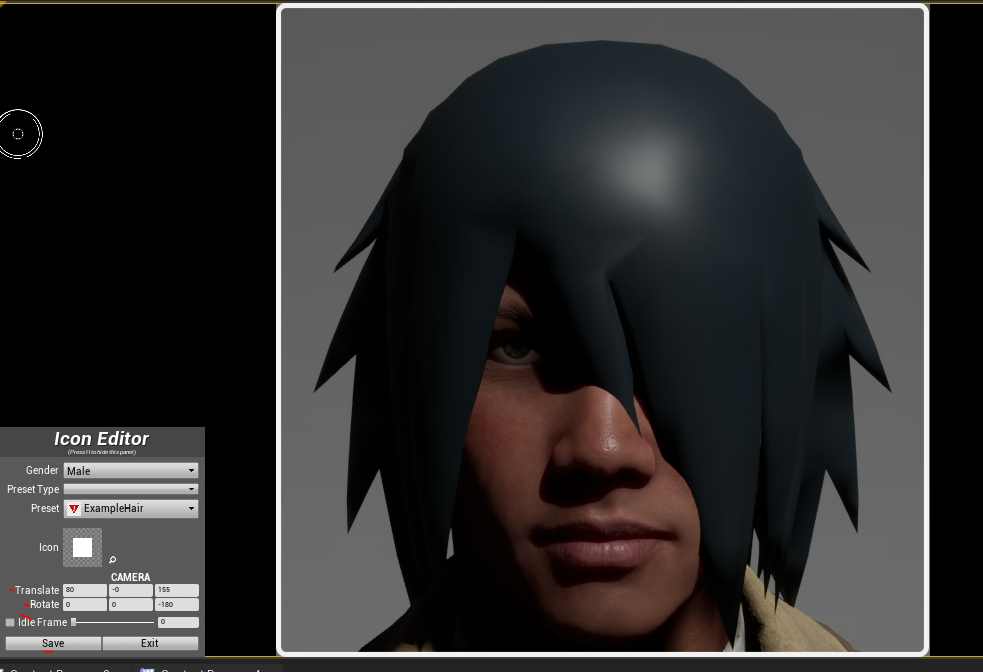
Task: Click the magnifier browse icon beside Icon thumbnail
Action: (x=112, y=560)
